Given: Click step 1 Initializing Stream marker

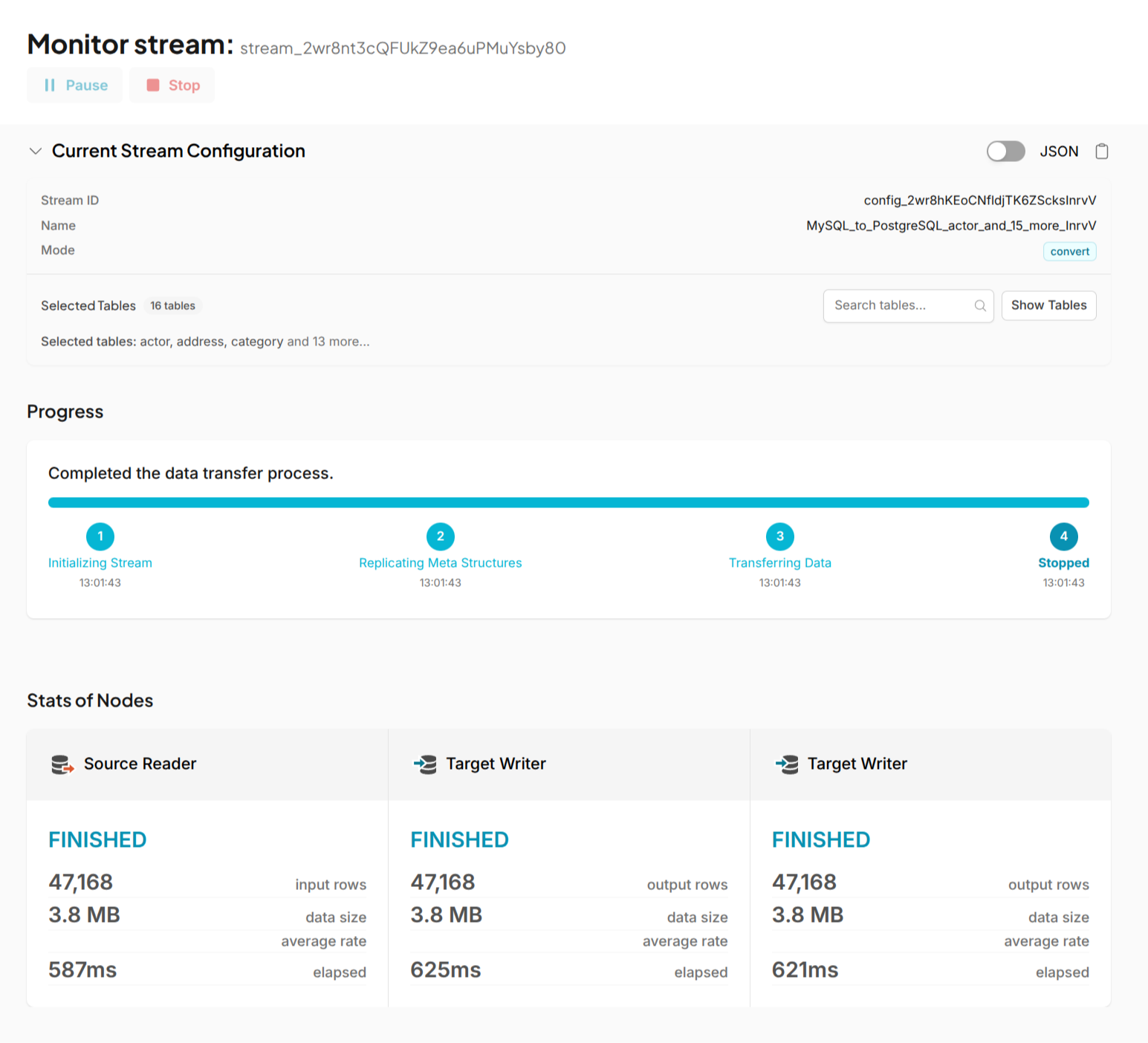Looking at the screenshot, I should [100, 536].
